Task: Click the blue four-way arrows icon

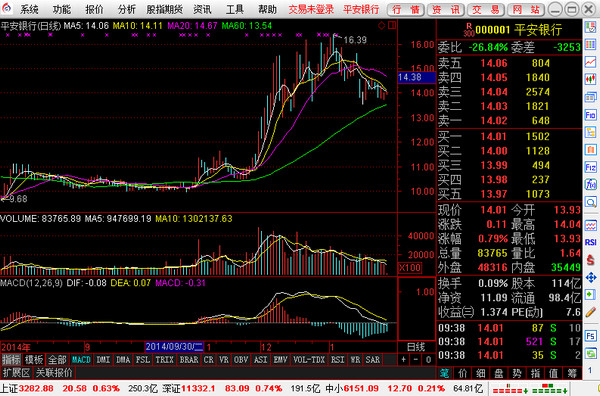Action: [590, 277]
